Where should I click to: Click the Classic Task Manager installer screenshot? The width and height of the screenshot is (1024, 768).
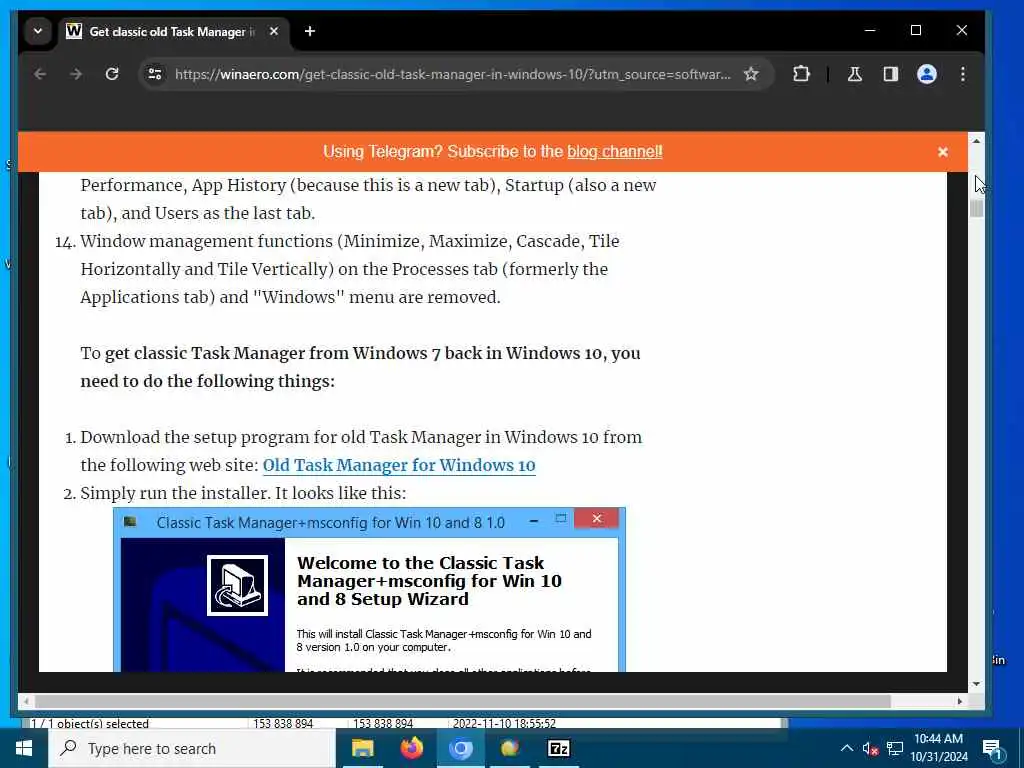(x=370, y=589)
